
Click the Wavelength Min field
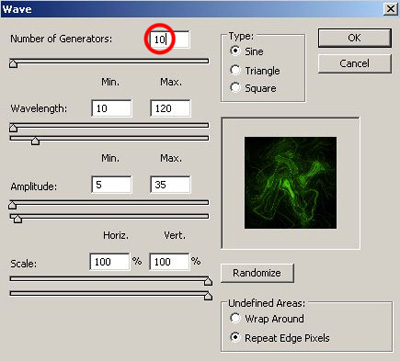[x=111, y=108]
